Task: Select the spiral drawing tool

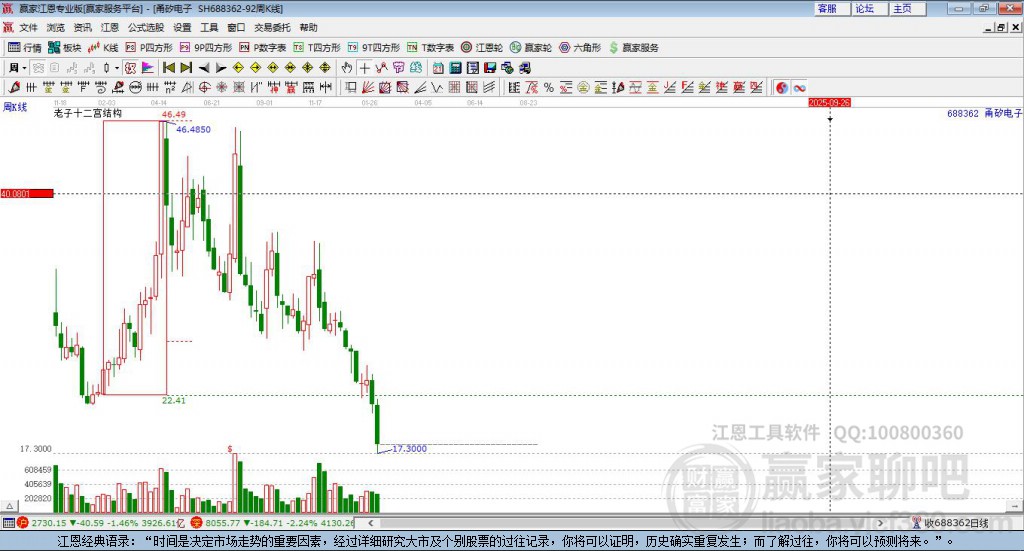Action: (x=101, y=87)
